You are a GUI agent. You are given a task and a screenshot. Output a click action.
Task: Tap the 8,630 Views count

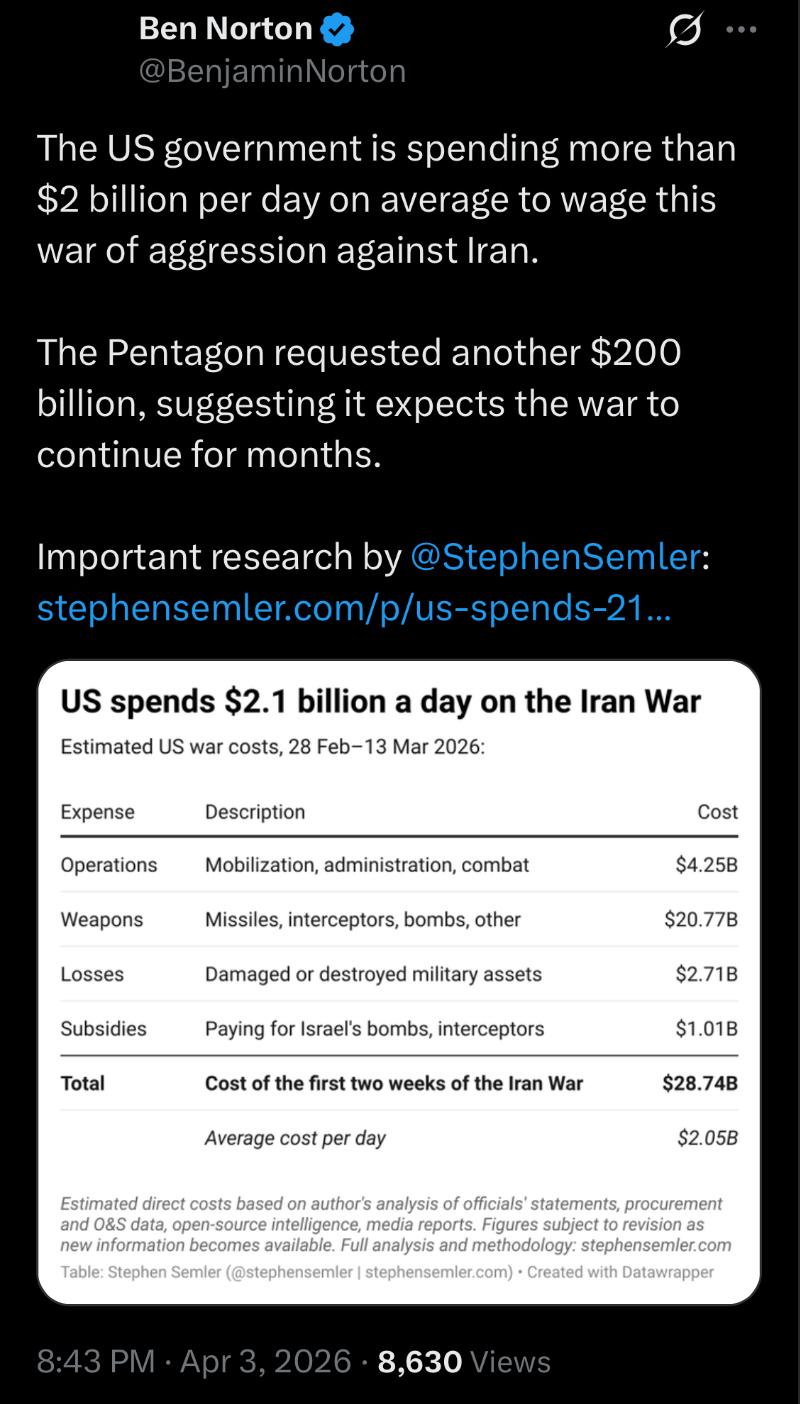tap(464, 1361)
